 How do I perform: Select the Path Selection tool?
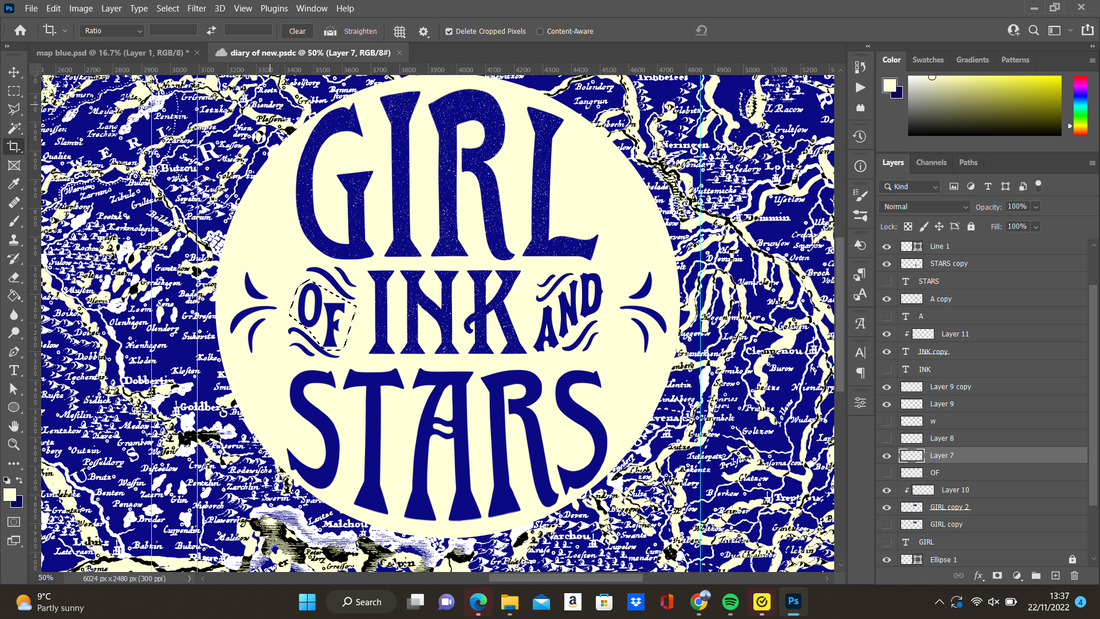(14, 389)
